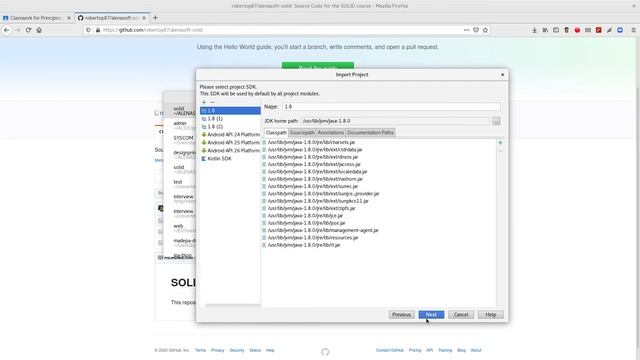Click the remove classpath entry minus icon
The image size is (640, 360).
click(500, 151)
